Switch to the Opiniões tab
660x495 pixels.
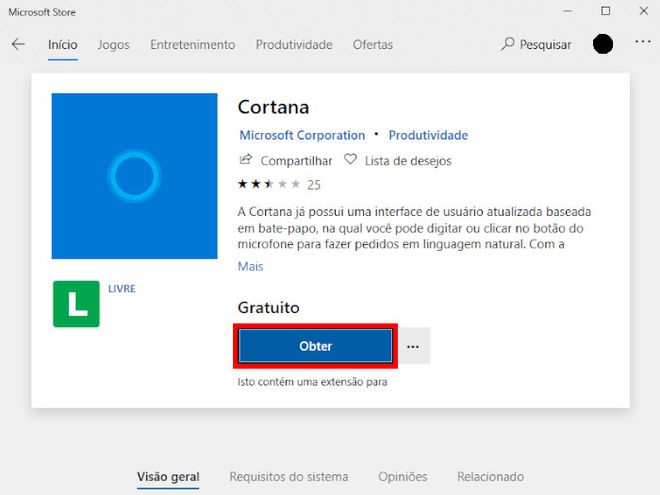[403, 477]
